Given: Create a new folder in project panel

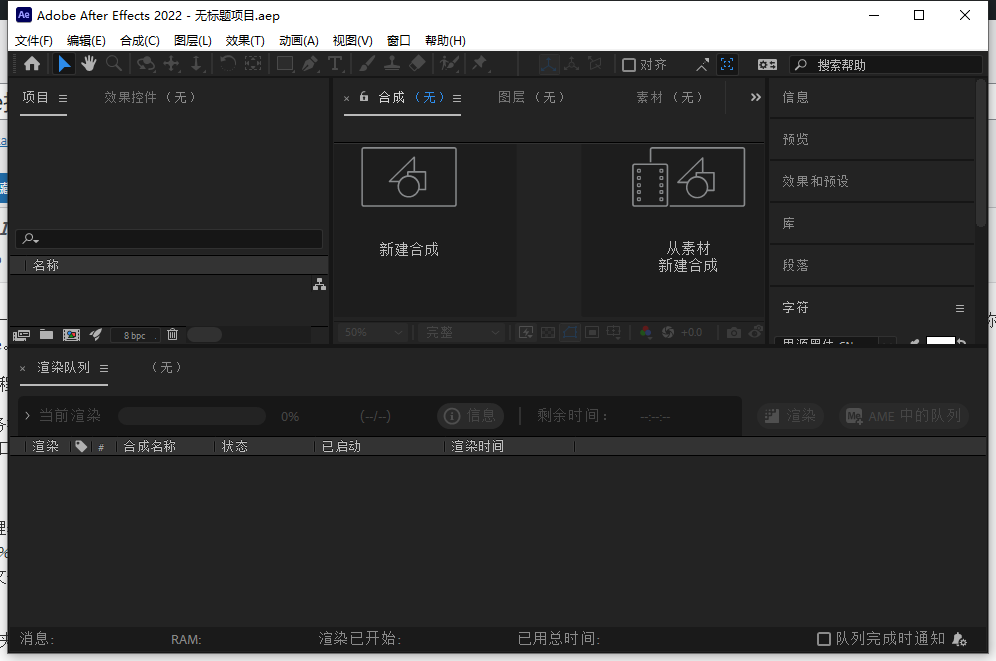Looking at the screenshot, I should (46, 335).
